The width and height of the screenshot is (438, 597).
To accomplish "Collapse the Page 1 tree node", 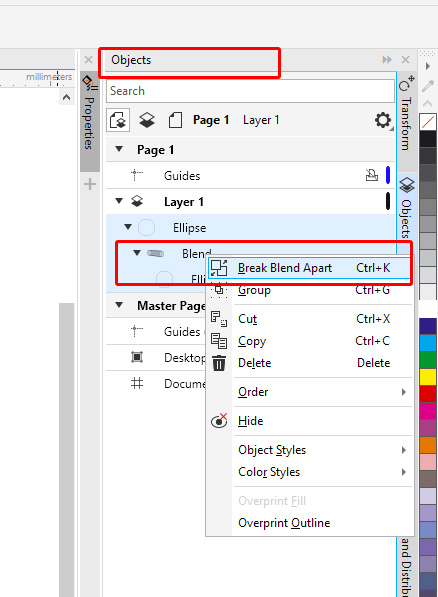I will tap(119, 149).
